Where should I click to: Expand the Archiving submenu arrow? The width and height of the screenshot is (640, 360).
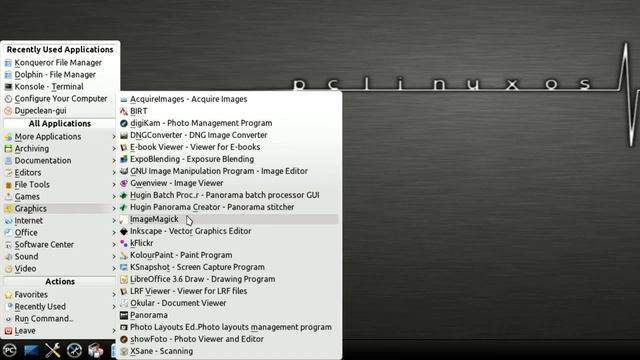click(x=114, y=149)
